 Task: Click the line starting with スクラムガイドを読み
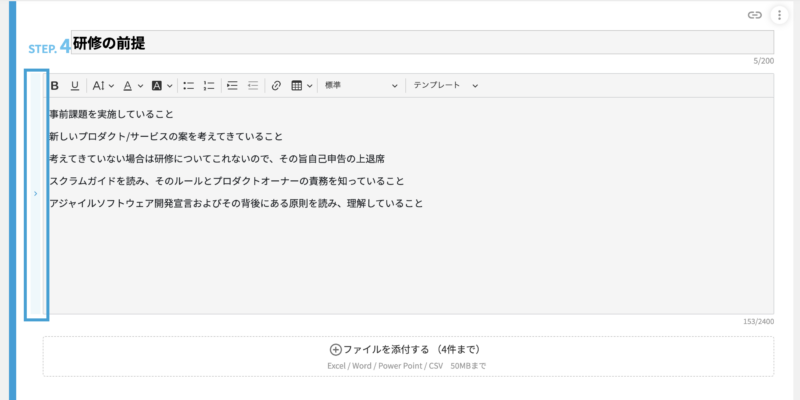[226, 181]
